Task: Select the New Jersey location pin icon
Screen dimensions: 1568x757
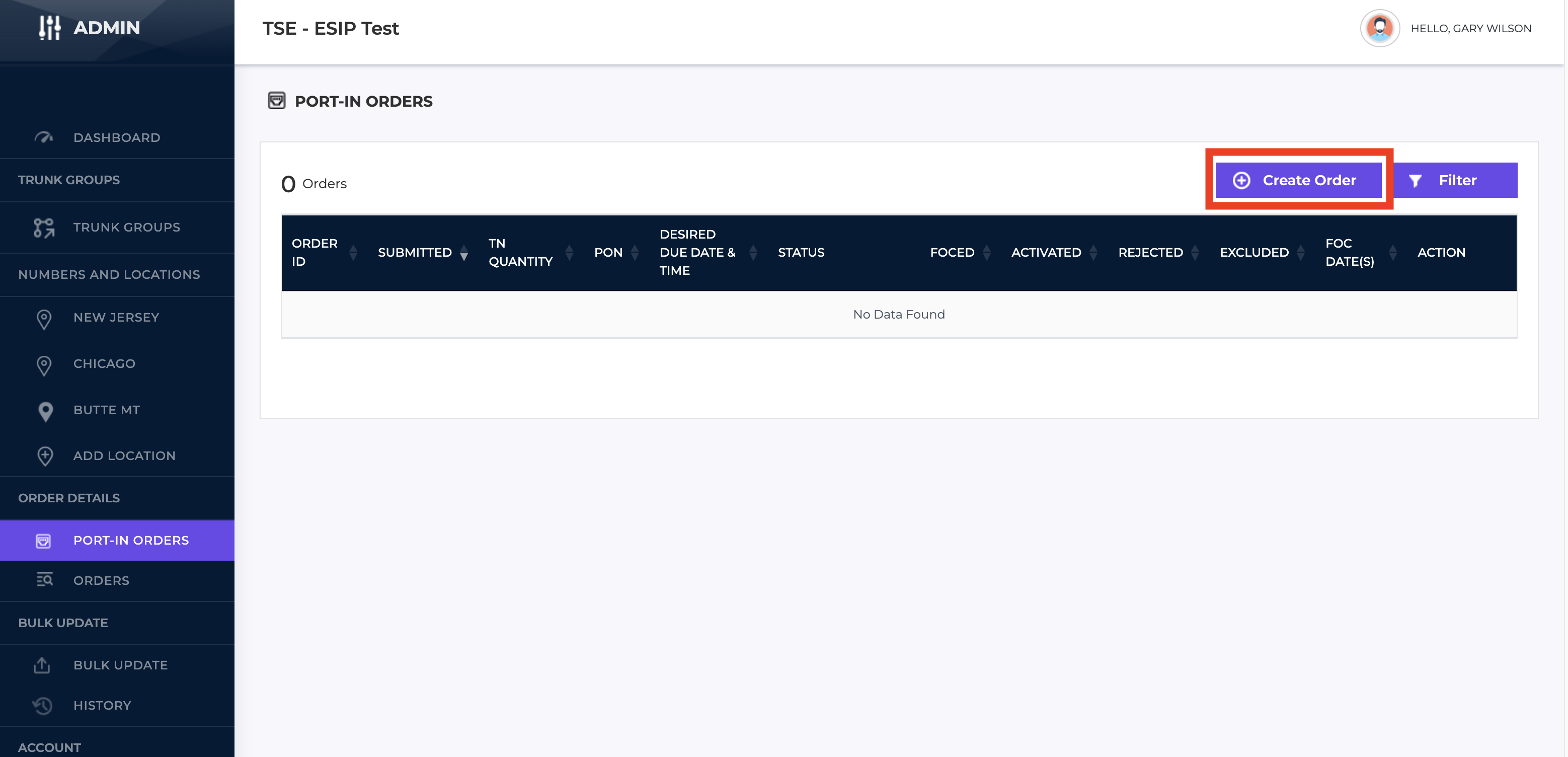Action: (44, 319)
